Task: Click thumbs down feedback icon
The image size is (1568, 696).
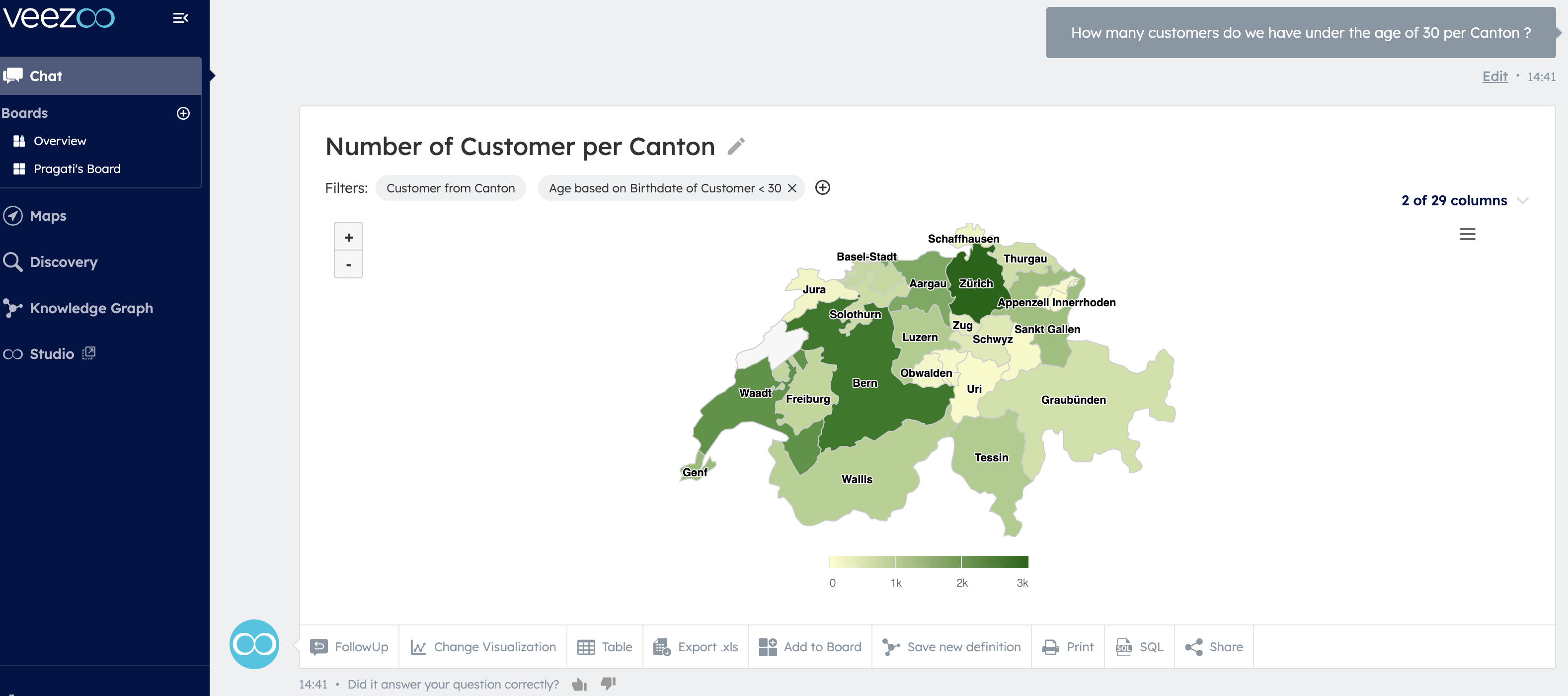Action: click(x=608, y=683)
